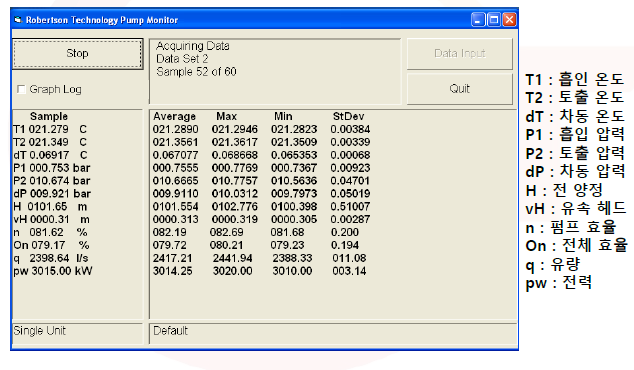Viewport: 634px width, 370px height.
Task: Click max power value 3020.00
Action: [232, 271]
